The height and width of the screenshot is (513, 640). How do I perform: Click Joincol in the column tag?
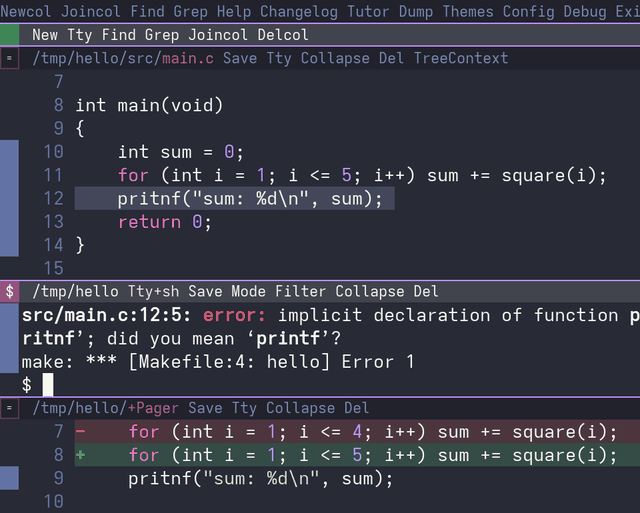(x=218, y=35)
